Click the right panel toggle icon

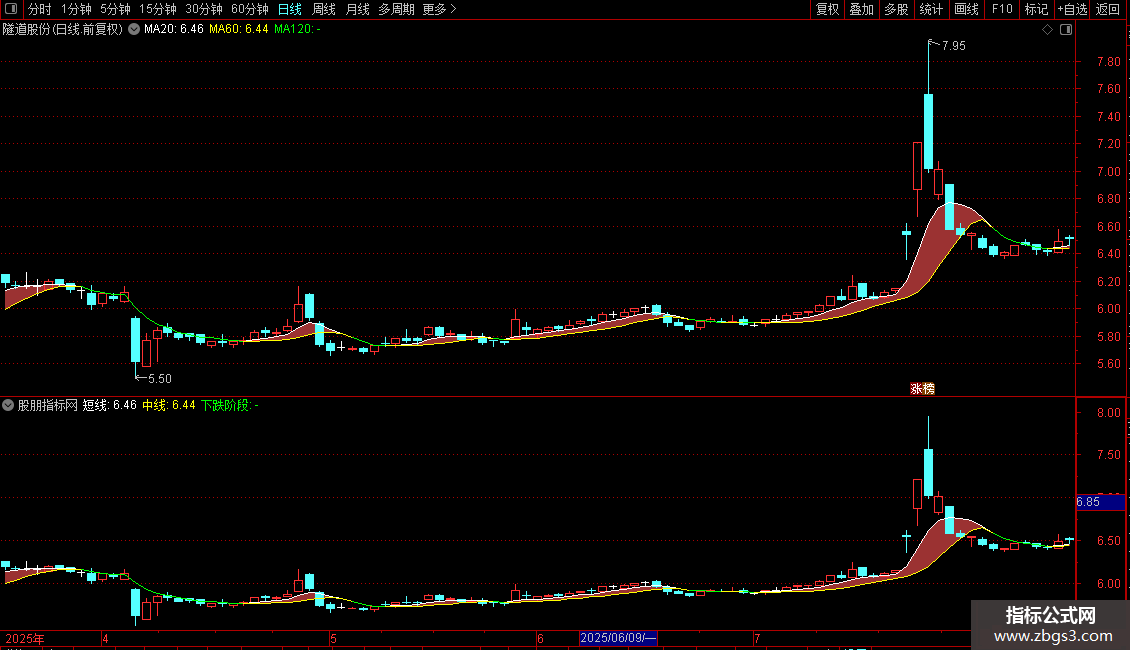point(1066,30)
